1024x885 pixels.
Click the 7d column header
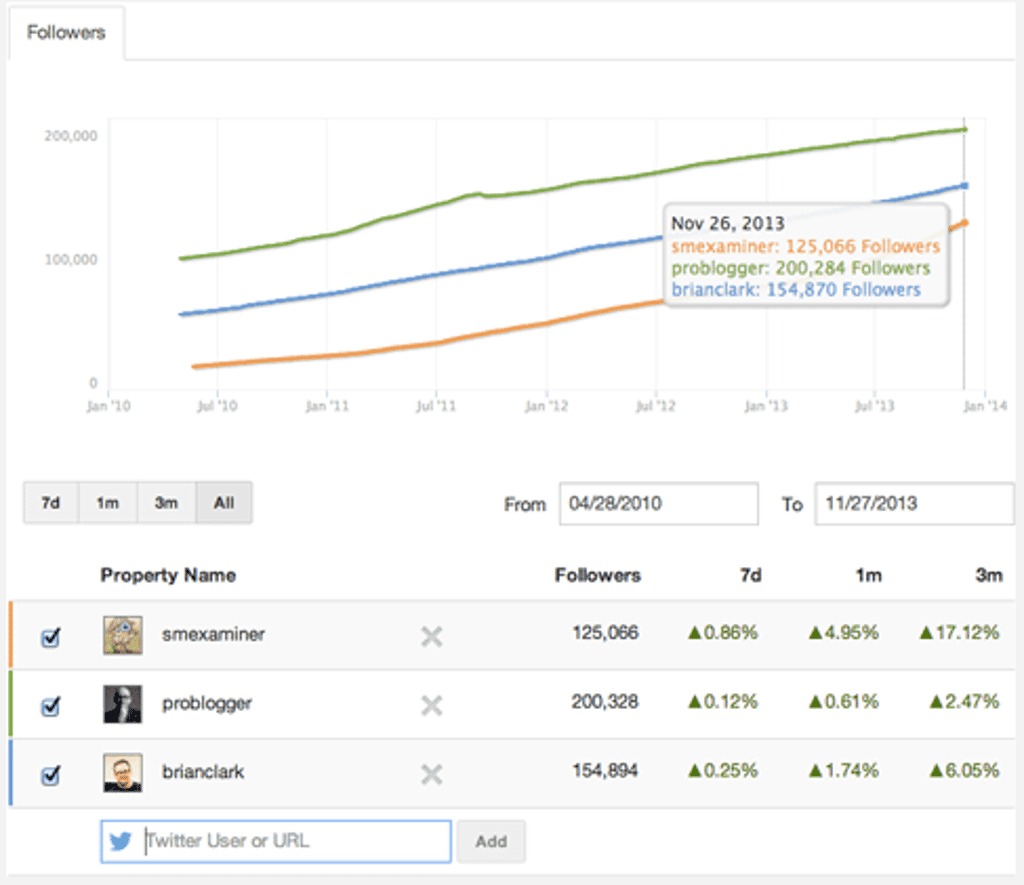pyautogui.click(x=750, y=575)
